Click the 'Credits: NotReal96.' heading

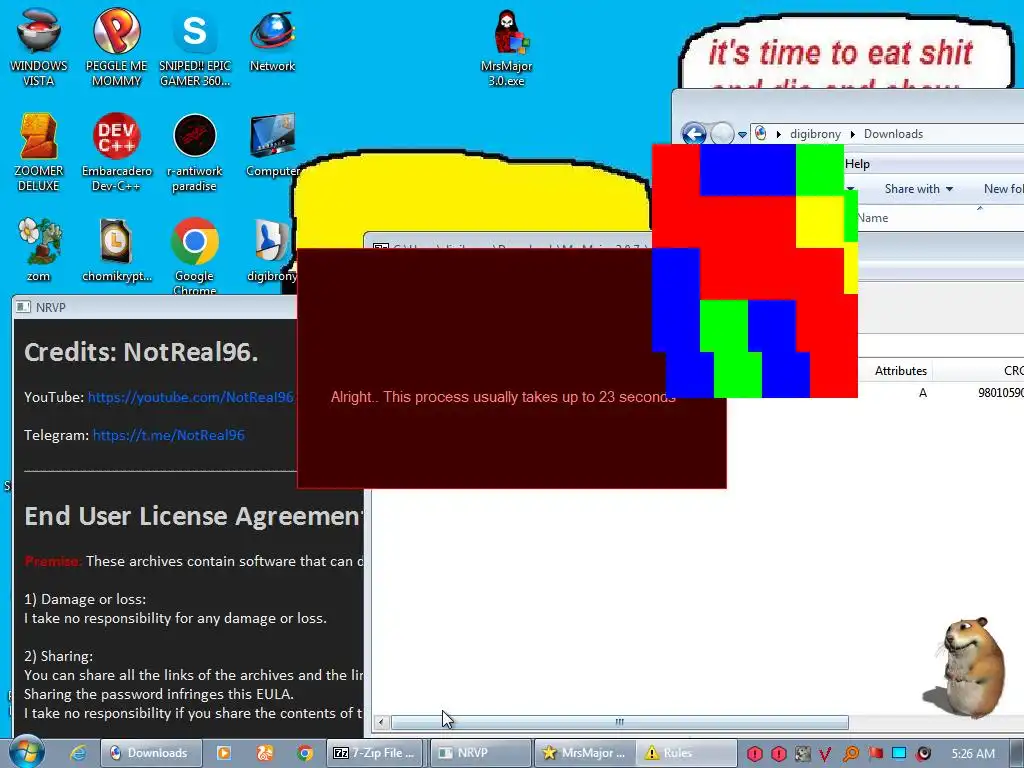tap(141, 352)
